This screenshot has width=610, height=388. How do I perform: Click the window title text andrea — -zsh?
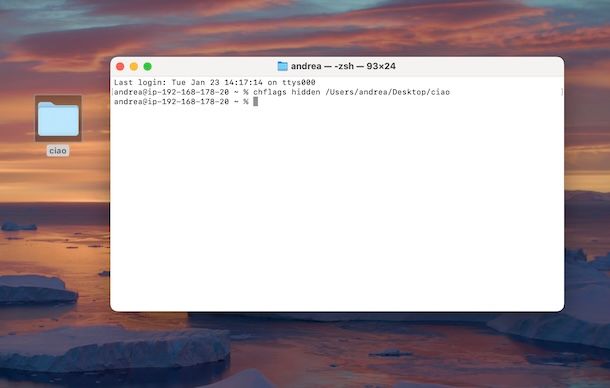pyautogui.click(x=323, y=66)
